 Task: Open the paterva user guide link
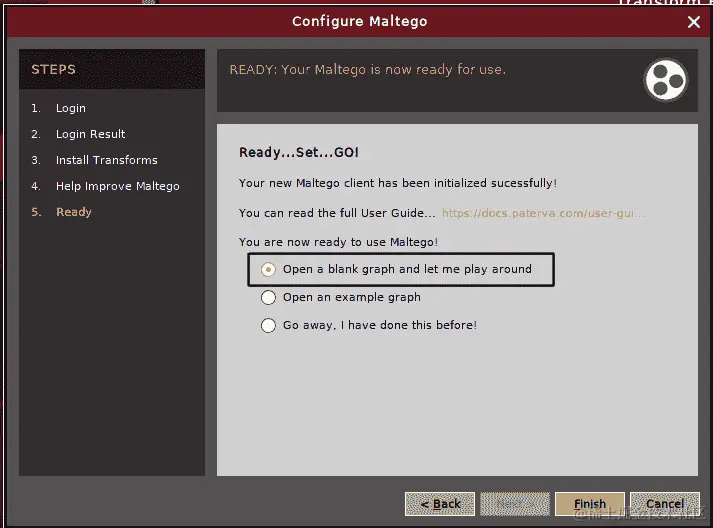click(543, 213)
